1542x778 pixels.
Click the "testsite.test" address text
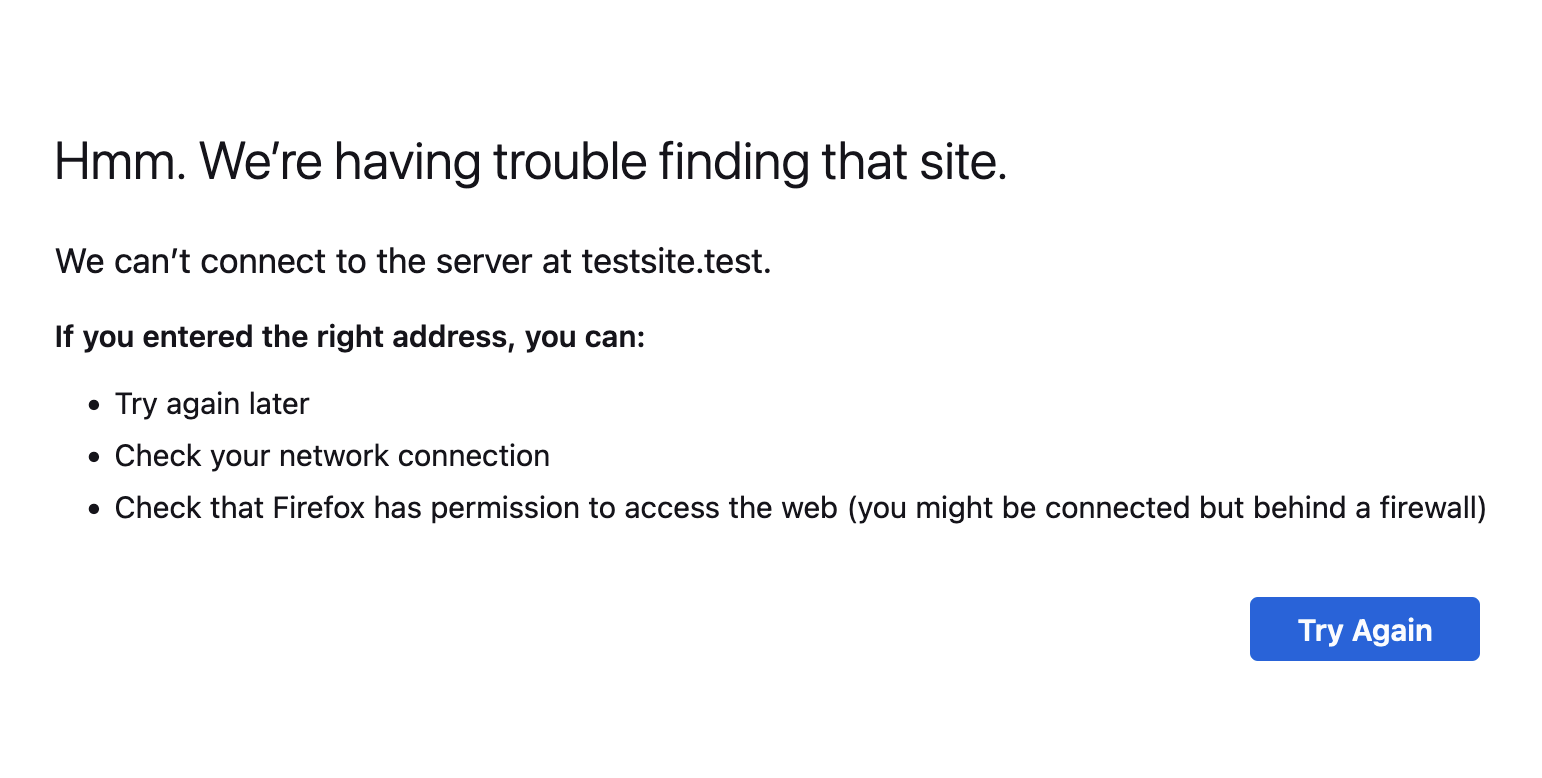coord(675,262)
